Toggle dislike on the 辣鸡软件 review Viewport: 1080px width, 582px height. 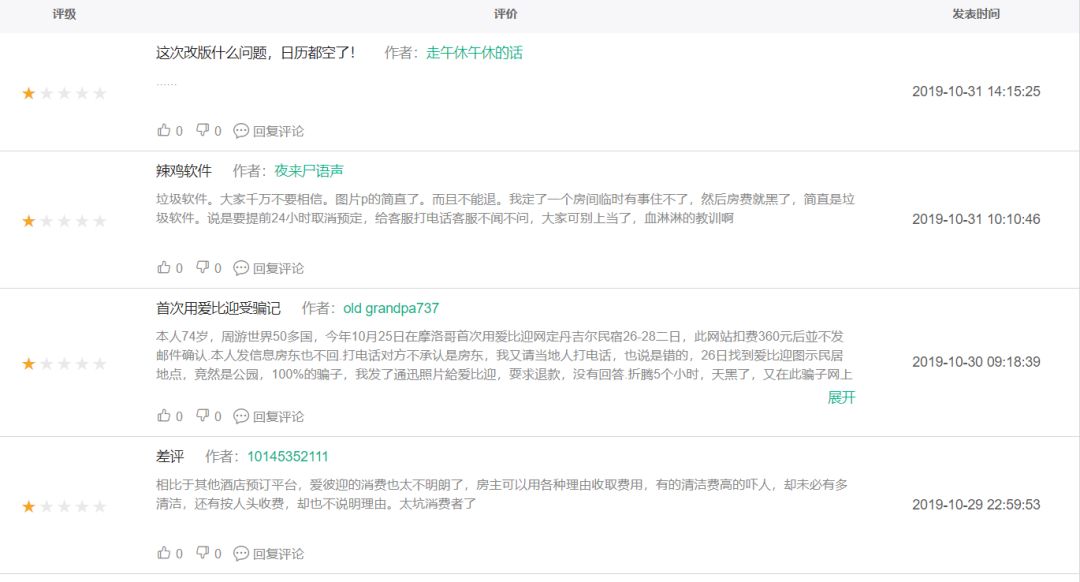pos(203,268)
